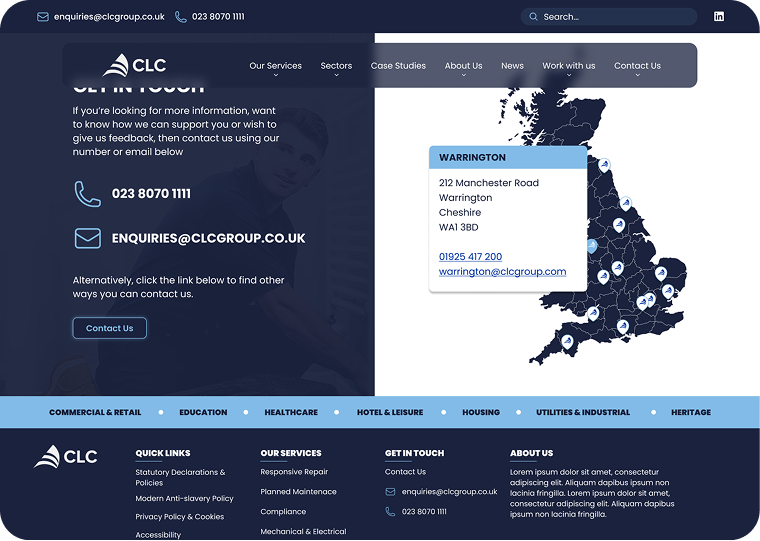Click the envelope icon in top bar
Viewport: 760px width, 541px height.
tap(43, 17)
